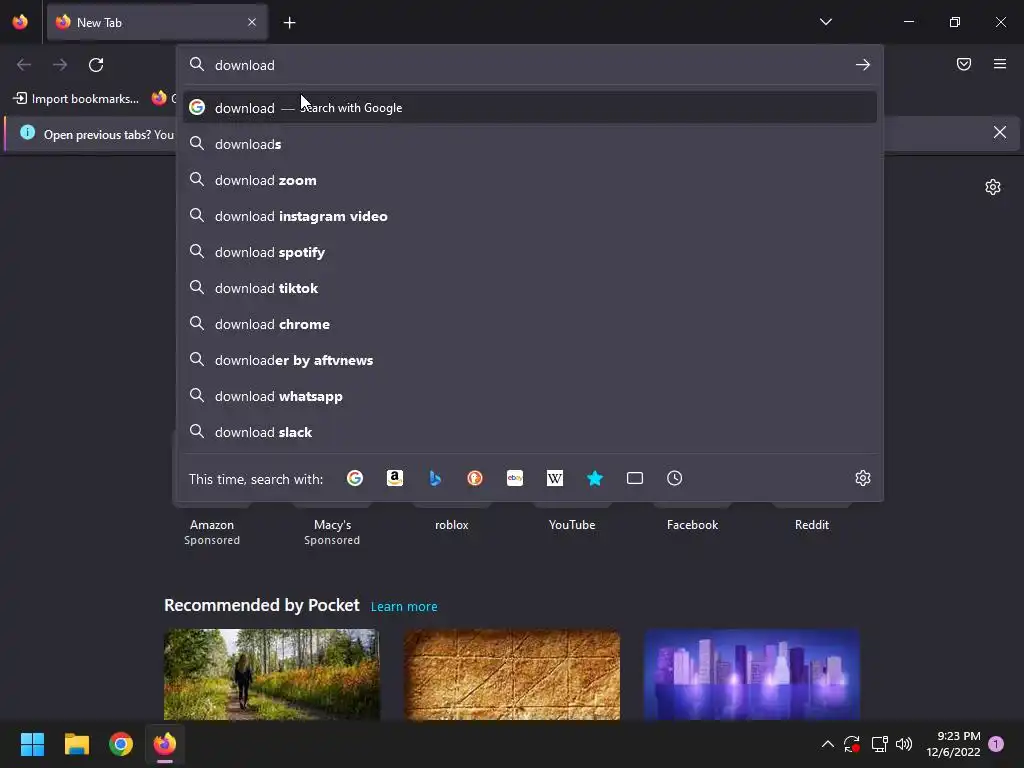Open network display icon in tray
This screenshot has height=768, width=1024.
click(x=879, y=744)
